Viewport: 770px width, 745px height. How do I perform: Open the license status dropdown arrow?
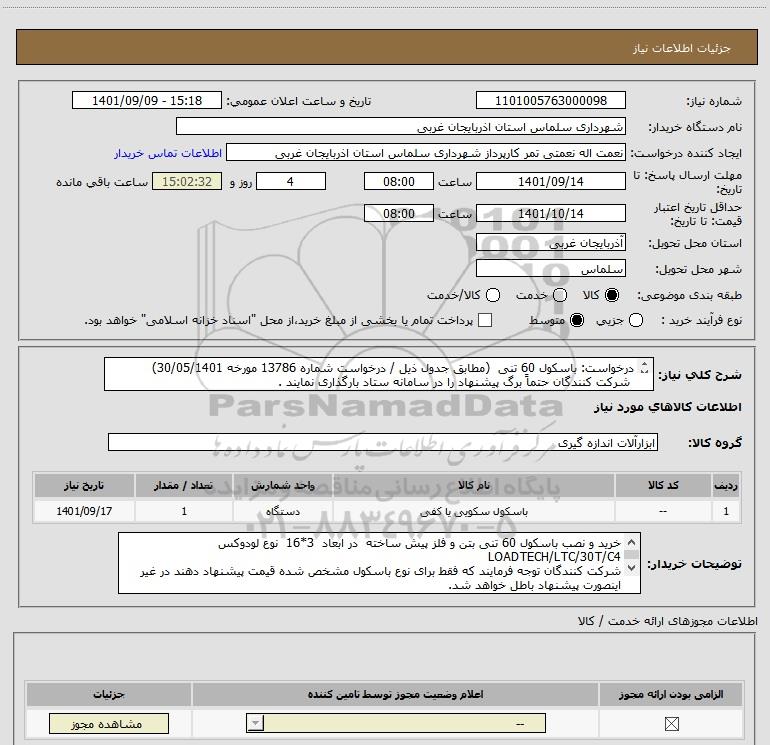coord(255,723)
